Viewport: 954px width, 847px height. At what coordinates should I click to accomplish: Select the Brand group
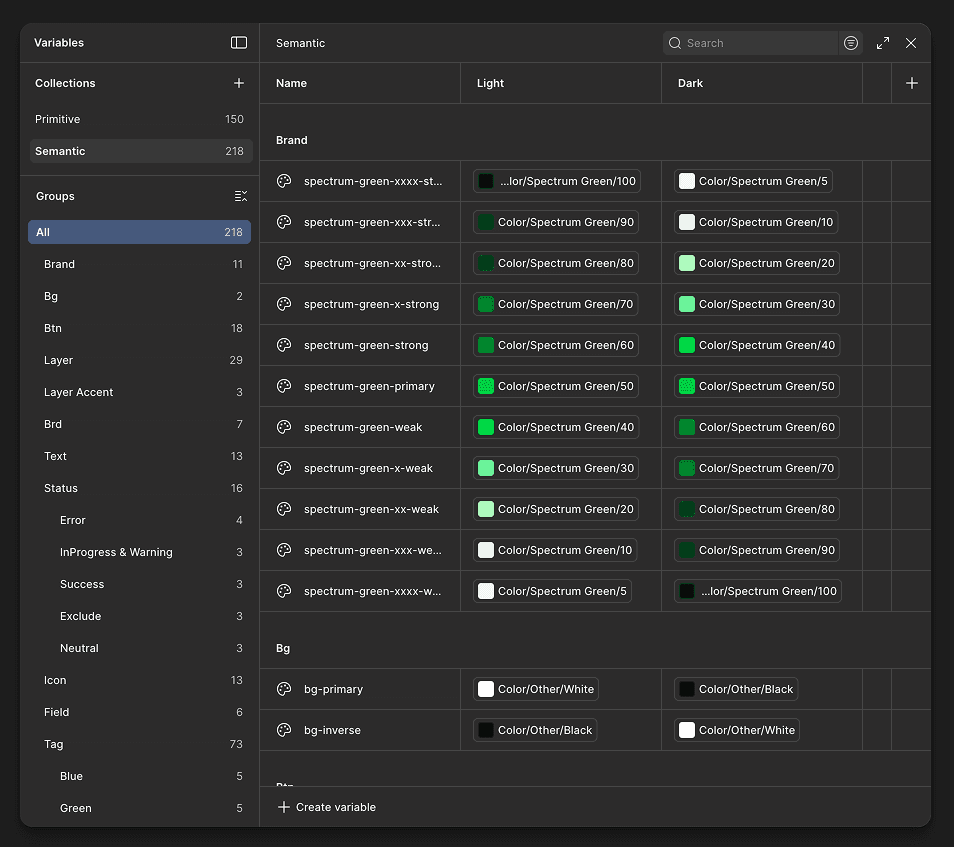coord(60,264)
